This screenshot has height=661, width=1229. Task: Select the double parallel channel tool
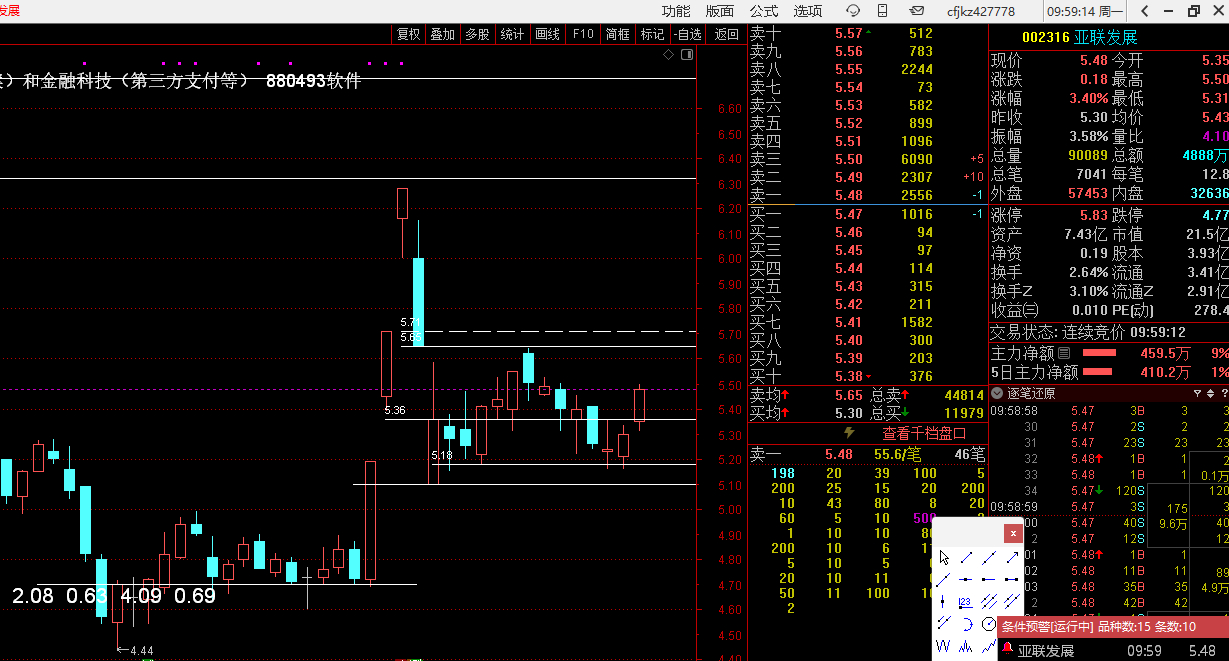point(1012,601)
